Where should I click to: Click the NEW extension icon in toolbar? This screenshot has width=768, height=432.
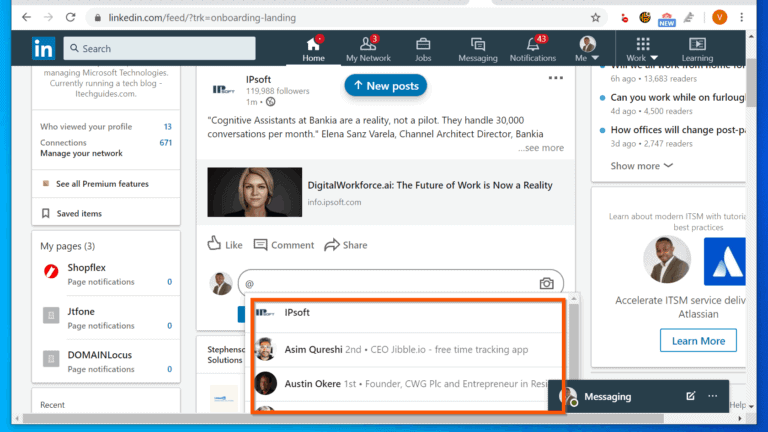coord(667,19)
